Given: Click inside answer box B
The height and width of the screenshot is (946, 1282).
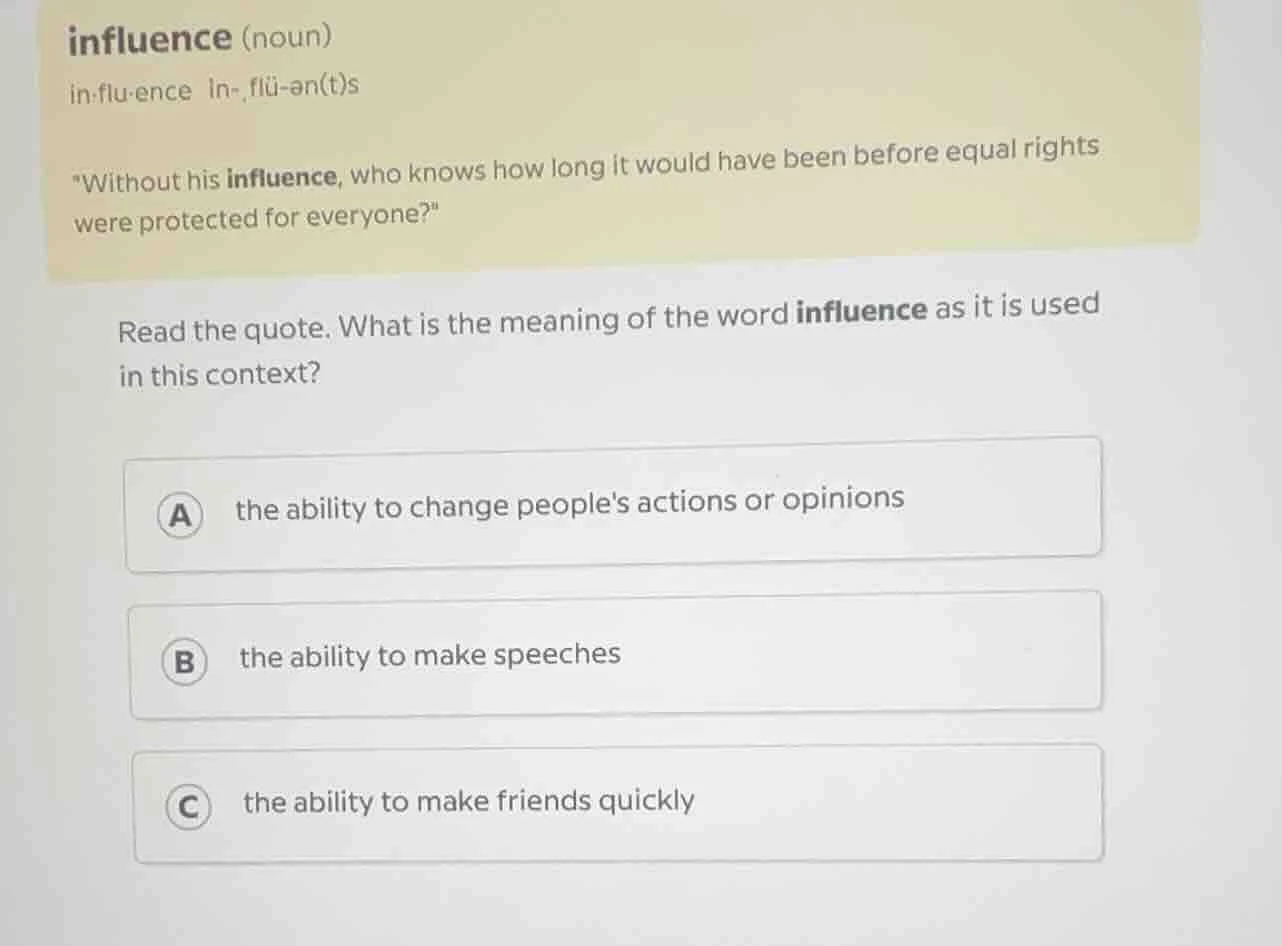Looking at the screenshot, I should coord(615,655).
